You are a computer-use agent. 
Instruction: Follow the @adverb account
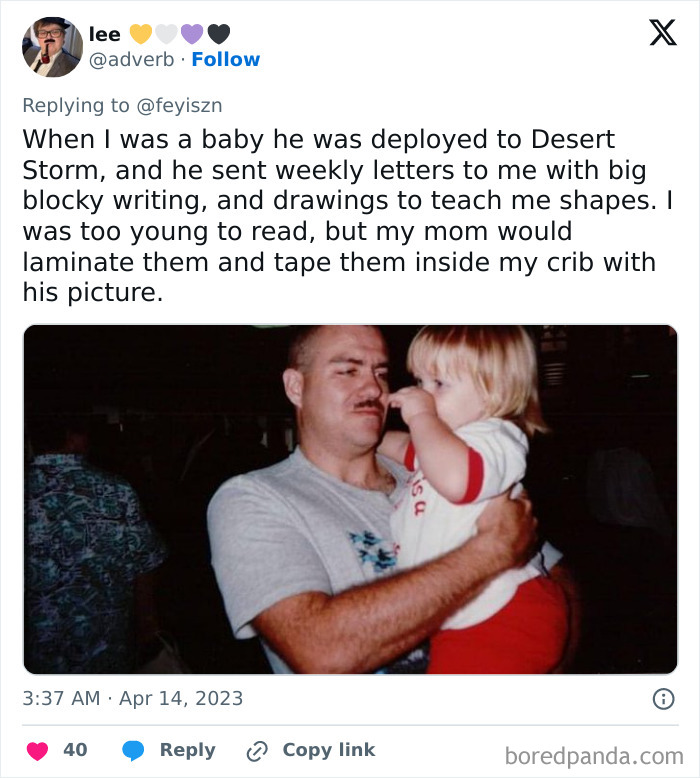pyautogui.click(x=226, y=60)
